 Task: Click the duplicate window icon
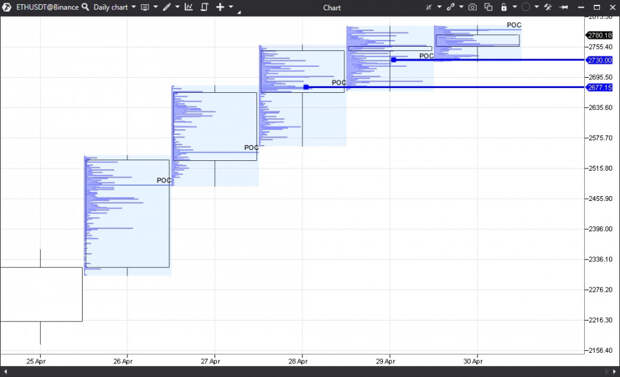(488, 7)
